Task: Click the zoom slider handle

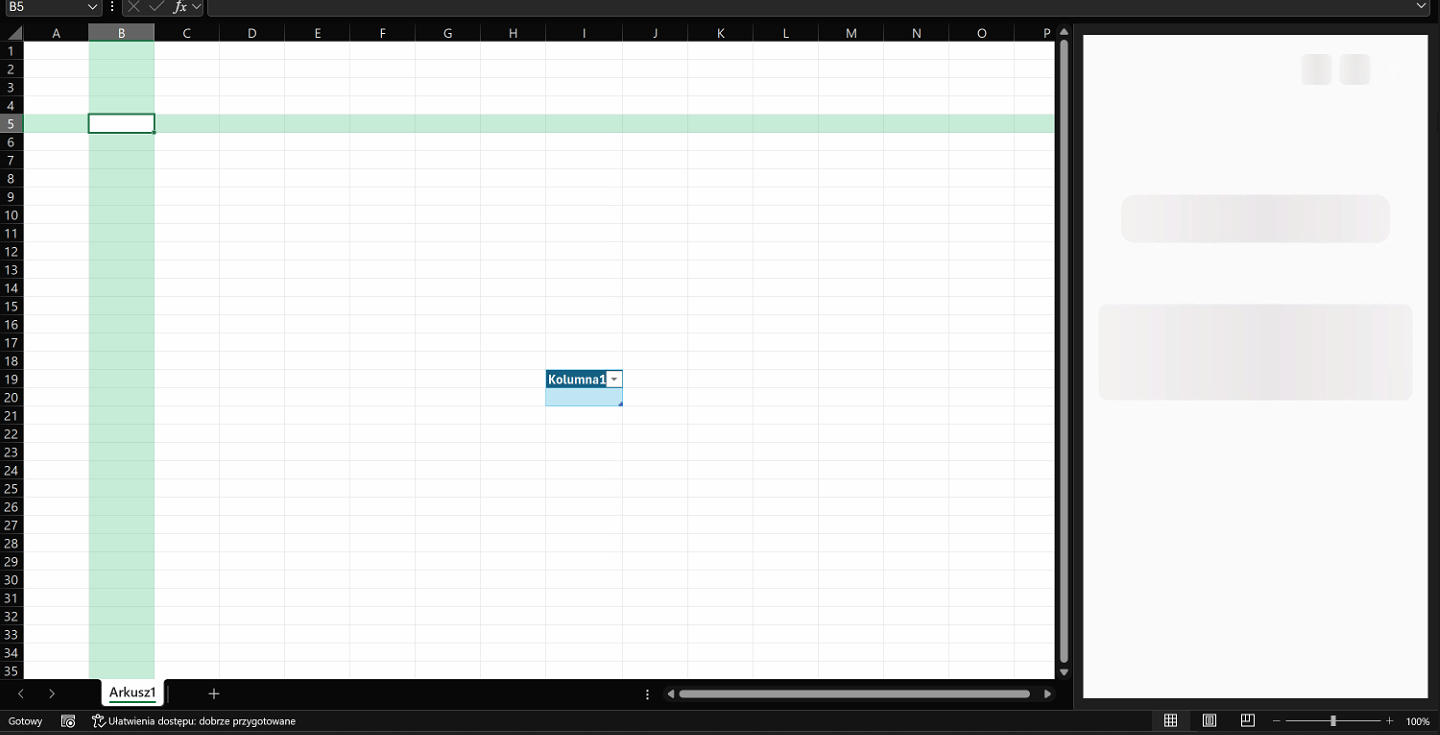Action: 1333,721
